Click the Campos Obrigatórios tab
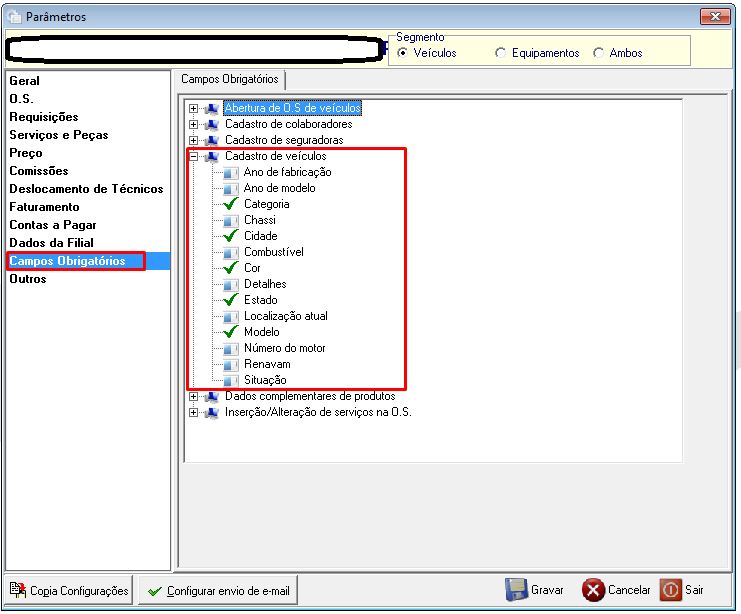 pyautogui.click(x=230, y=79)
